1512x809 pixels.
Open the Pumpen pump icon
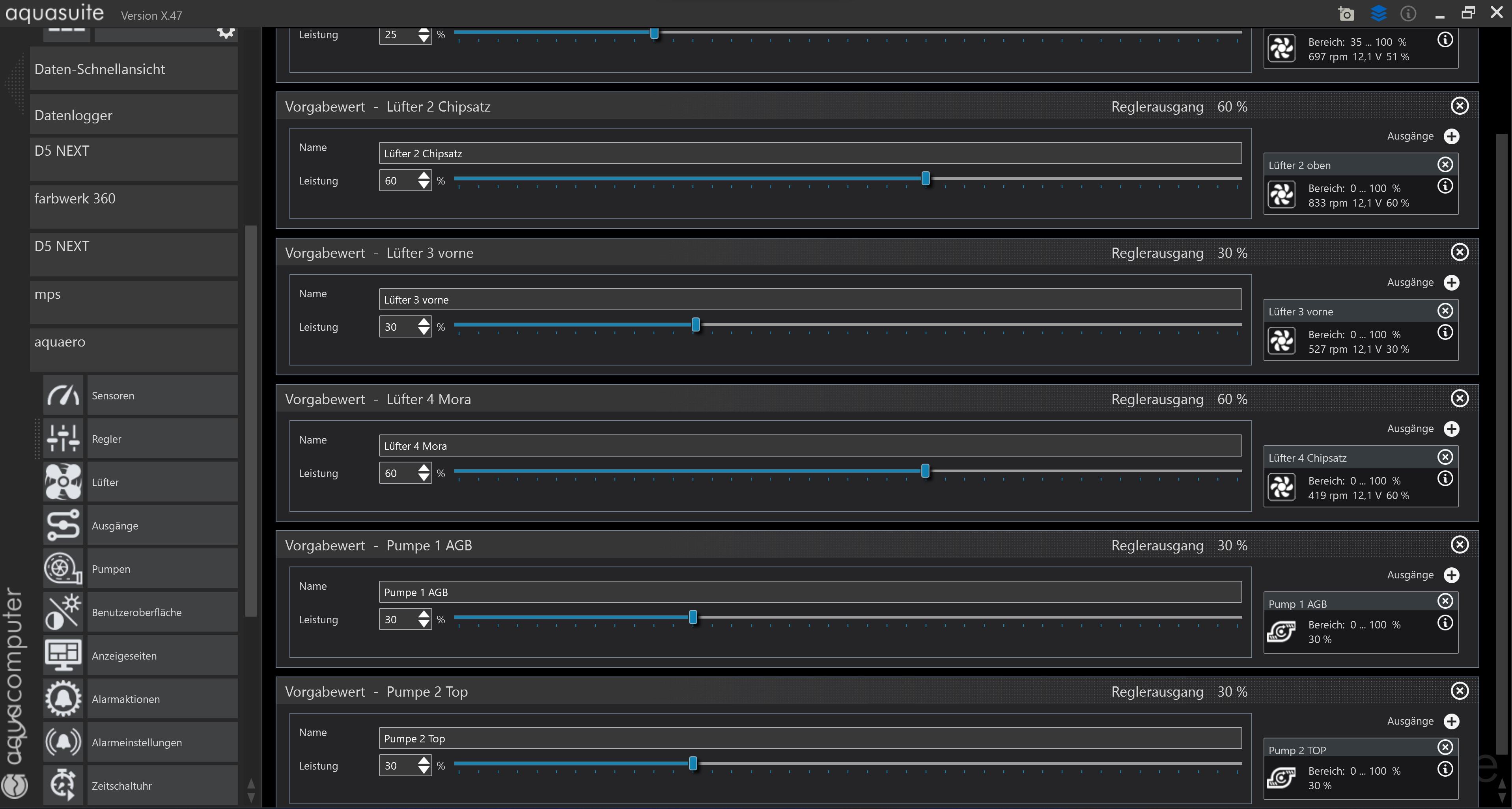pos(63,569)
